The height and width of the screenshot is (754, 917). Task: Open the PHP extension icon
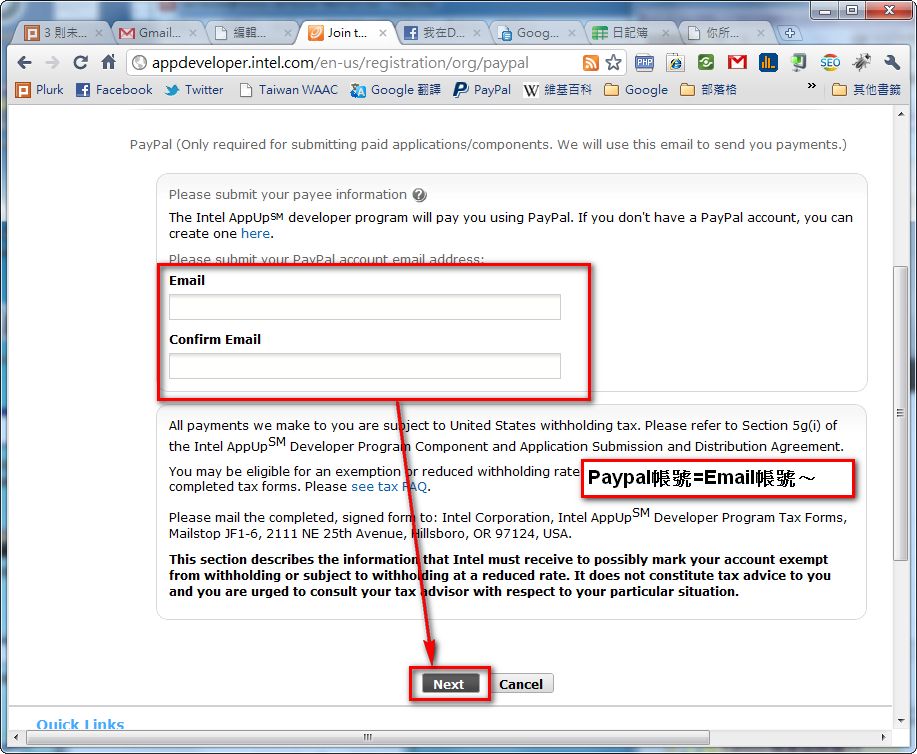[644, 63]
